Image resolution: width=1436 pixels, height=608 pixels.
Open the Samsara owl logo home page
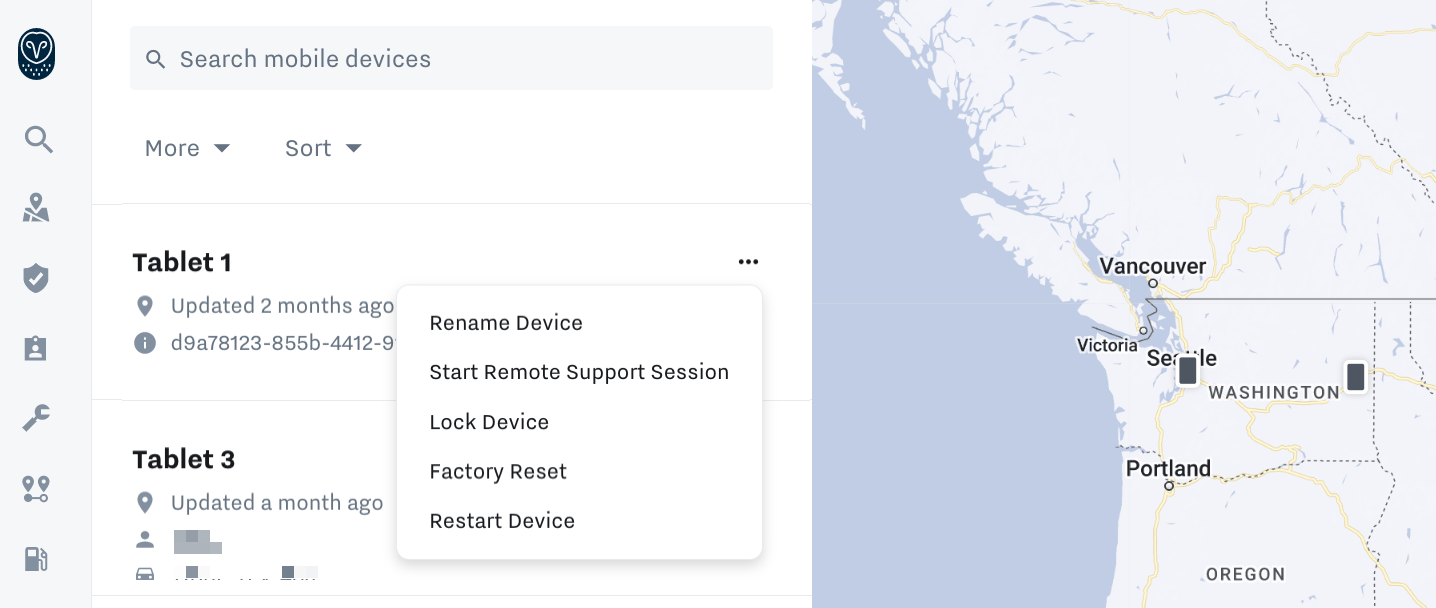click(36, 55)
